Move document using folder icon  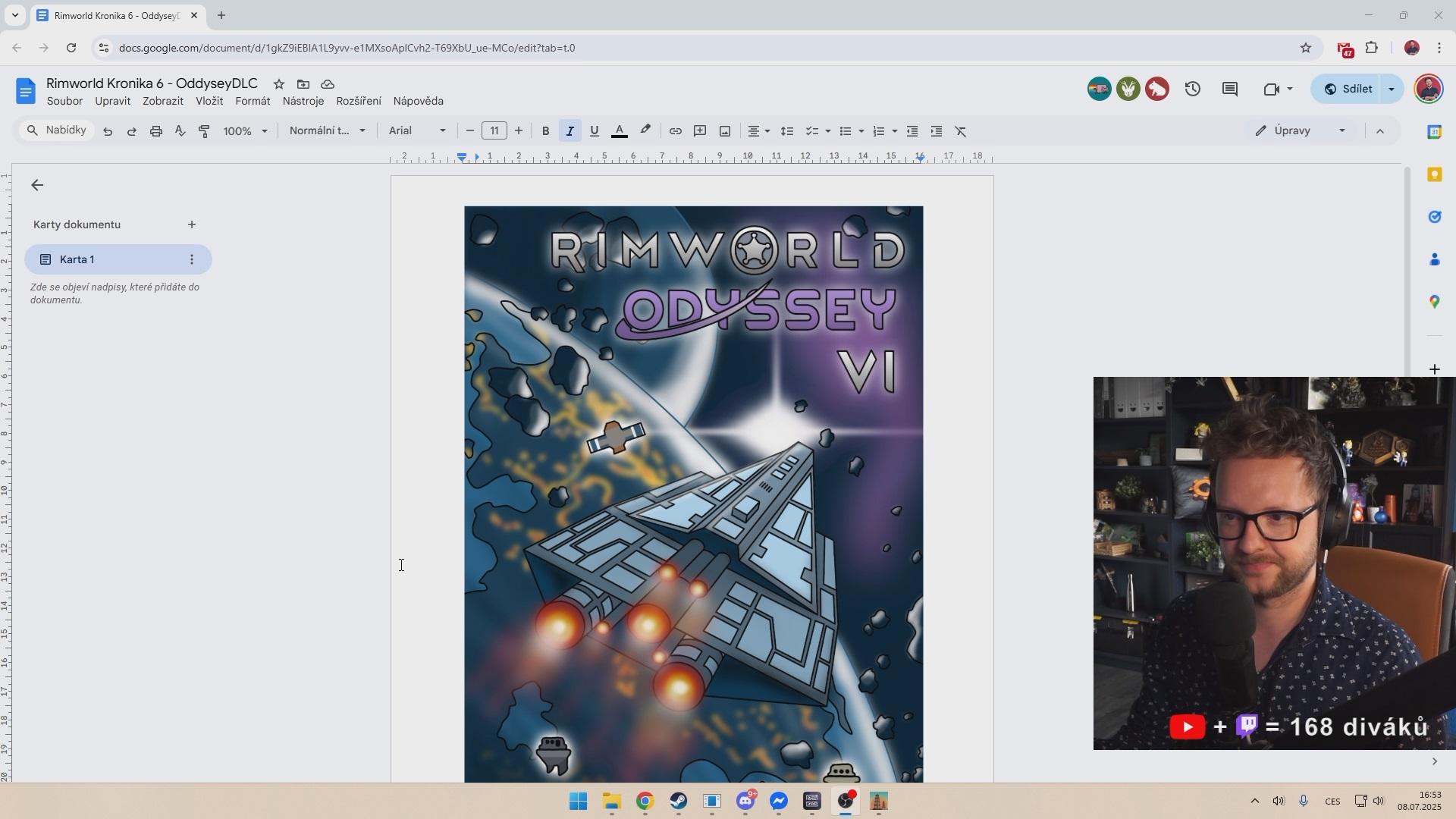click(303, 84)
